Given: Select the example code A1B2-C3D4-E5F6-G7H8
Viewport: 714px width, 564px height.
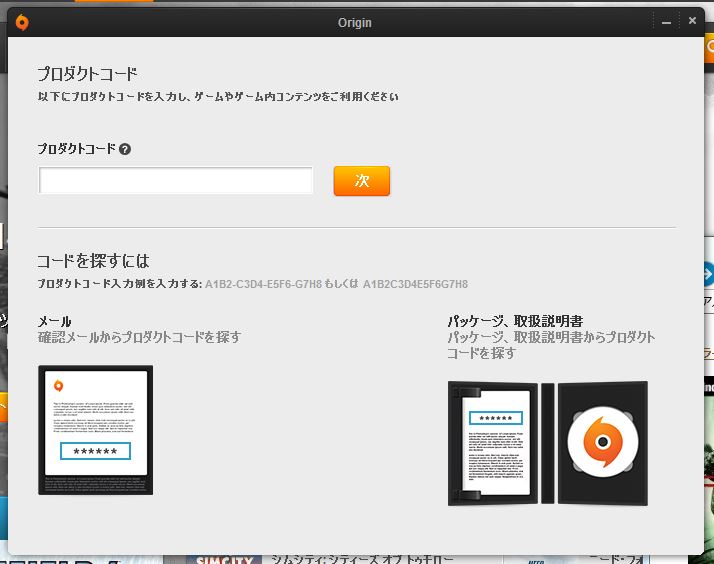Looking at the screenshot, I should (x=264, y=284).
